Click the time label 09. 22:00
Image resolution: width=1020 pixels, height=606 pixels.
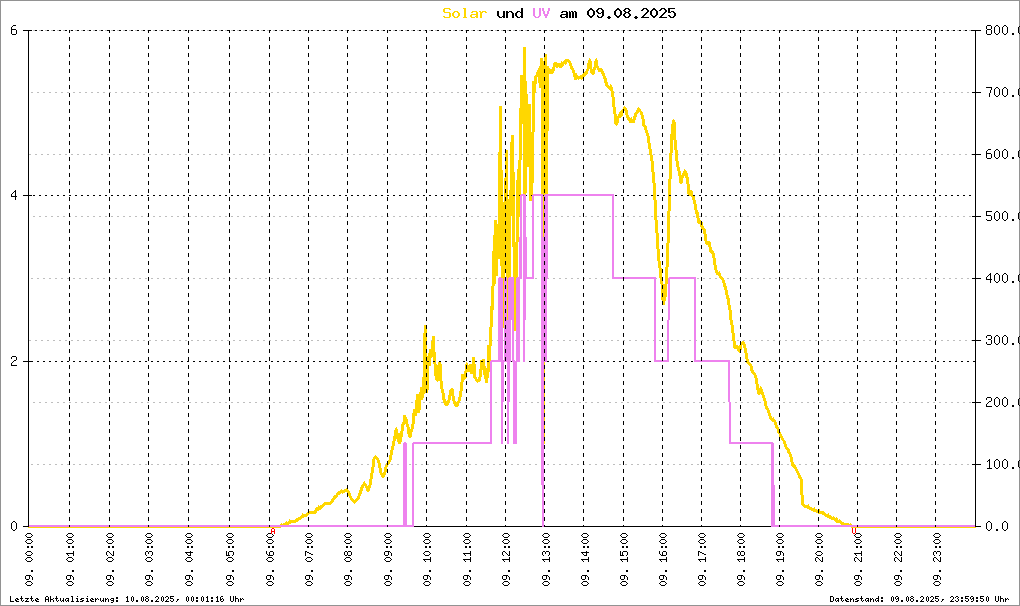(x=898, y=559)
